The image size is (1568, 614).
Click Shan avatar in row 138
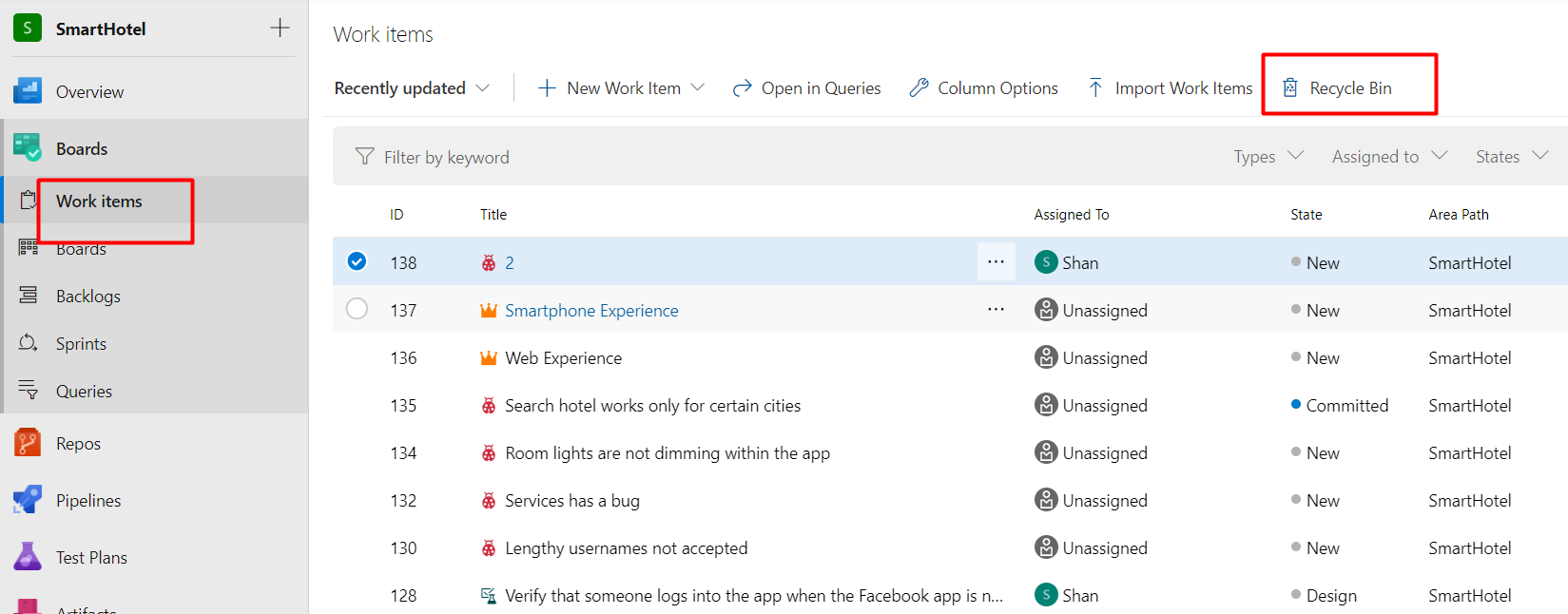coord(1046,261)
